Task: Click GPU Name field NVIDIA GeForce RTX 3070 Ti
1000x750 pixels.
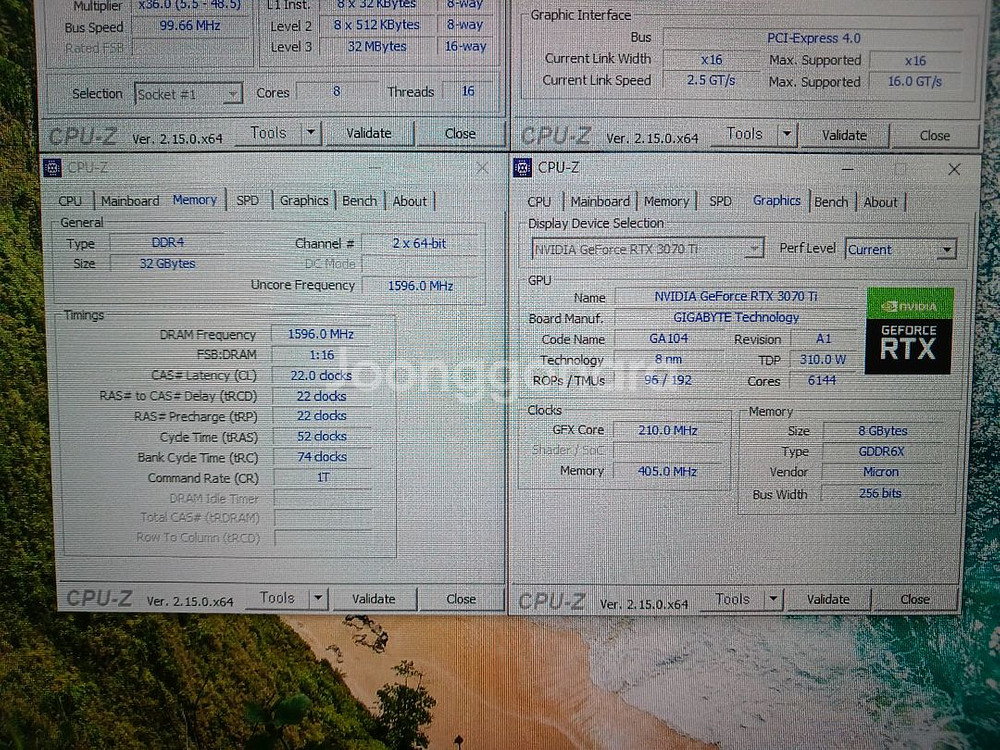Action: point(735,296)
